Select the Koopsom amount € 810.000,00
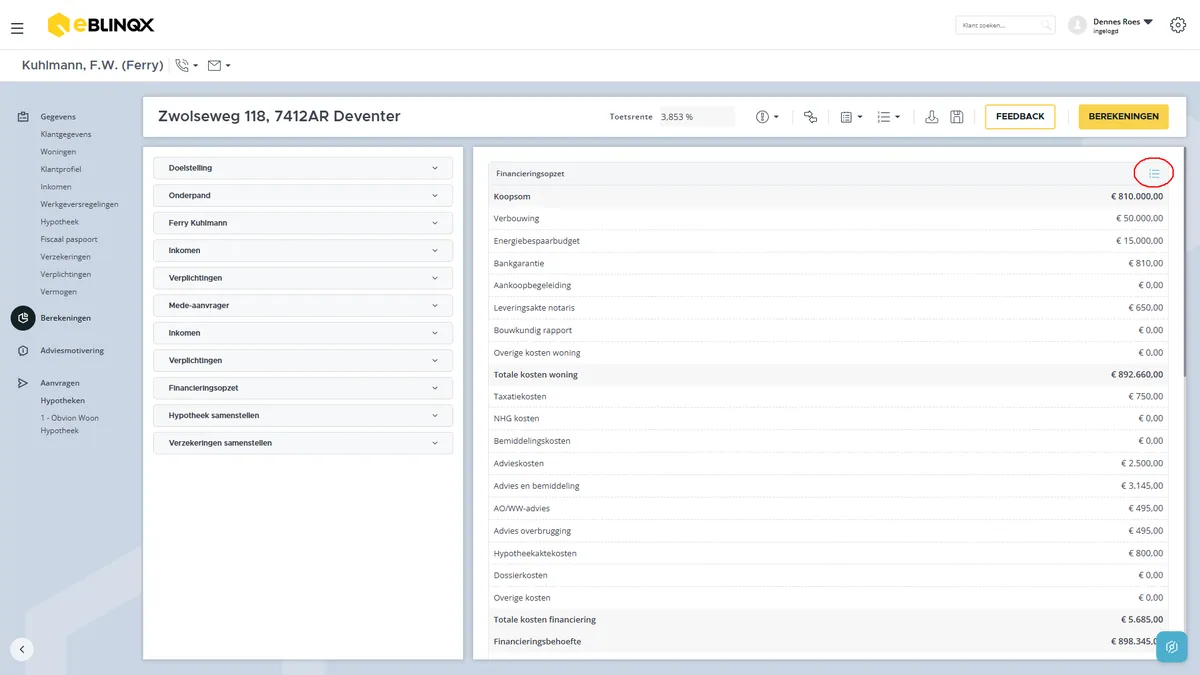This screenshot has width=1200, height=675. coord(1137,196)
